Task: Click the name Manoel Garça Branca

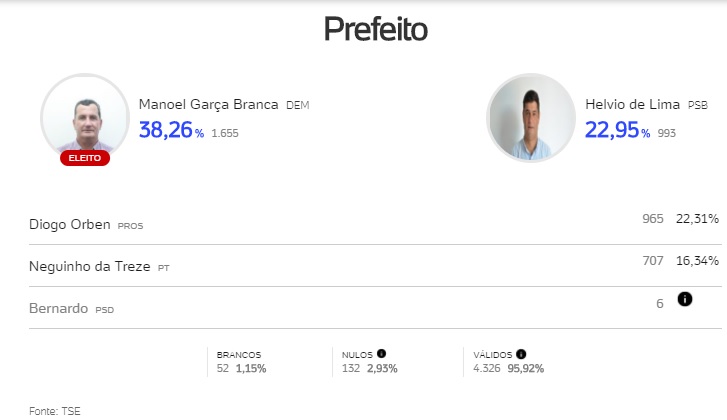Action: (209, 105)
